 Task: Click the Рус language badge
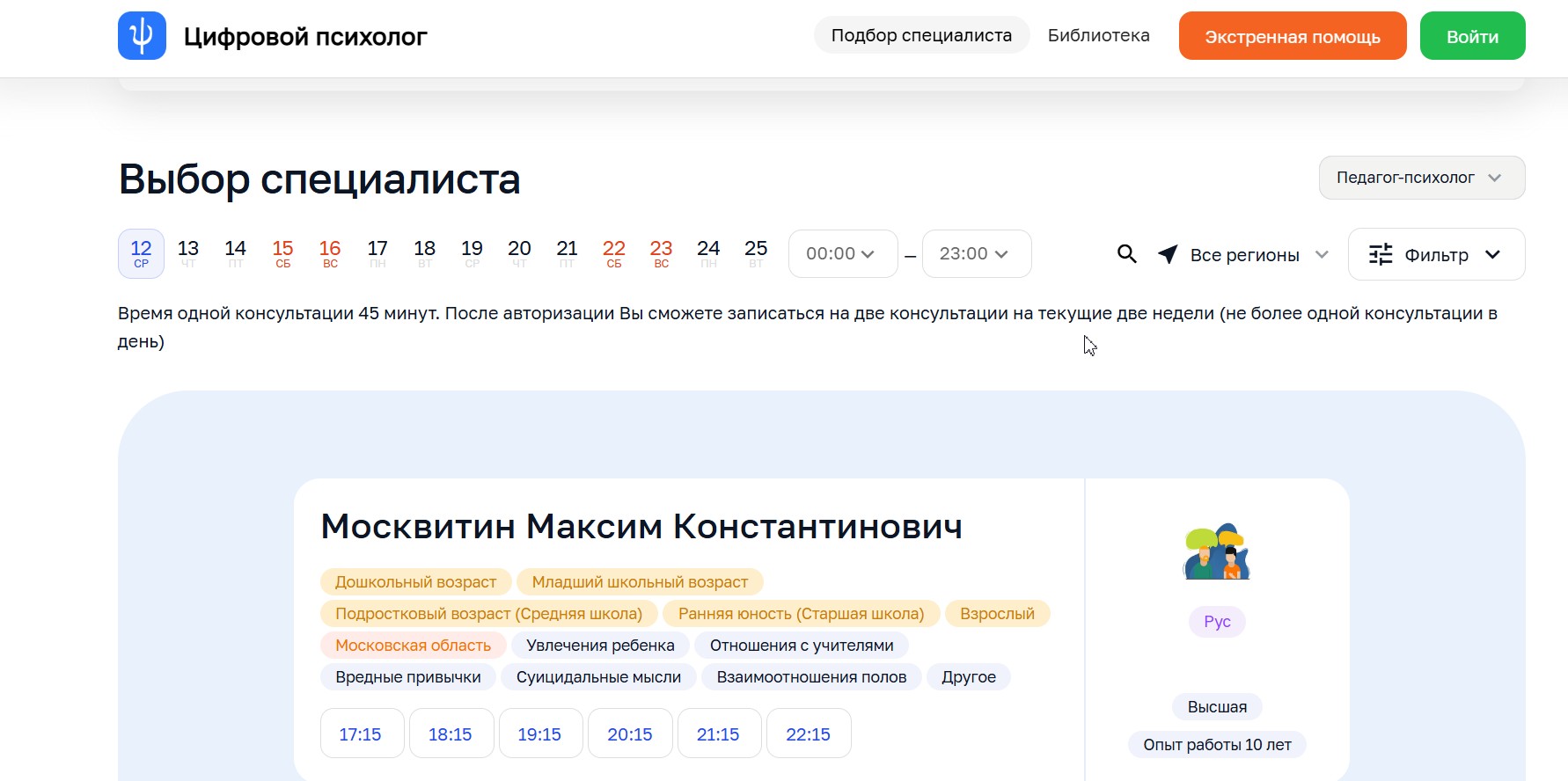pos(1217,622)
